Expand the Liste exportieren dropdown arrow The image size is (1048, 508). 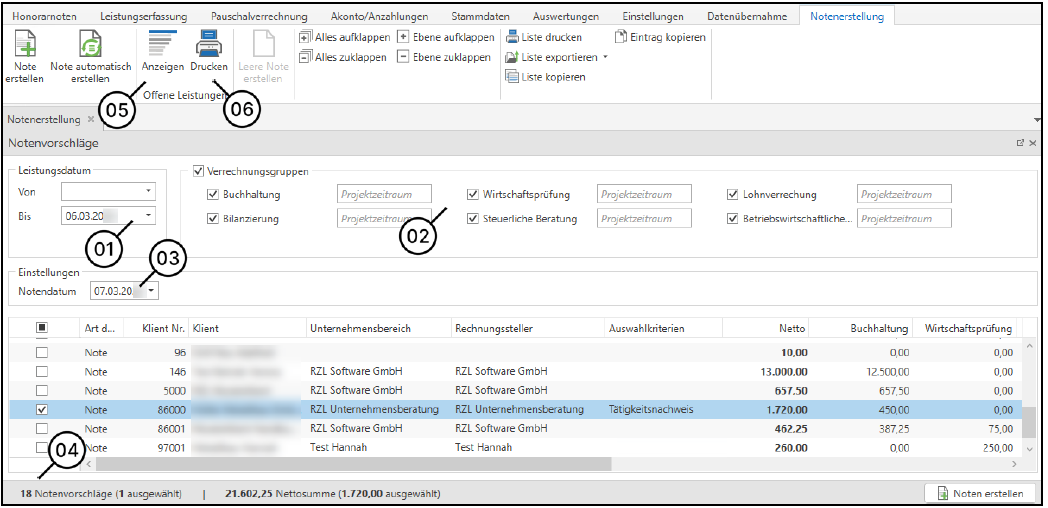(x=605, y=58)
